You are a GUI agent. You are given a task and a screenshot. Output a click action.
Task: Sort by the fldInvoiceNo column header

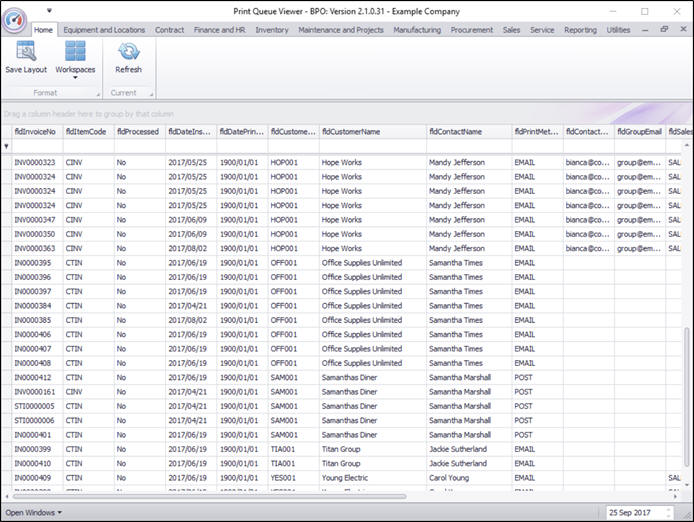coord(35,131)
